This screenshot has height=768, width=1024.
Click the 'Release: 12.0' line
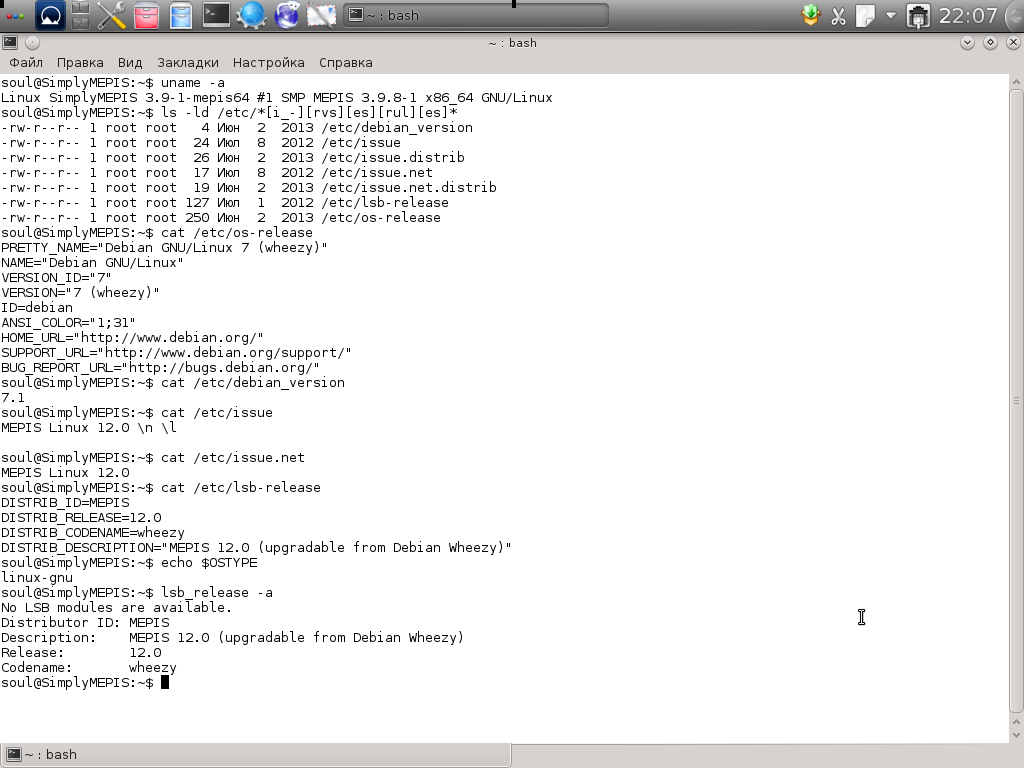pos(81,653)
